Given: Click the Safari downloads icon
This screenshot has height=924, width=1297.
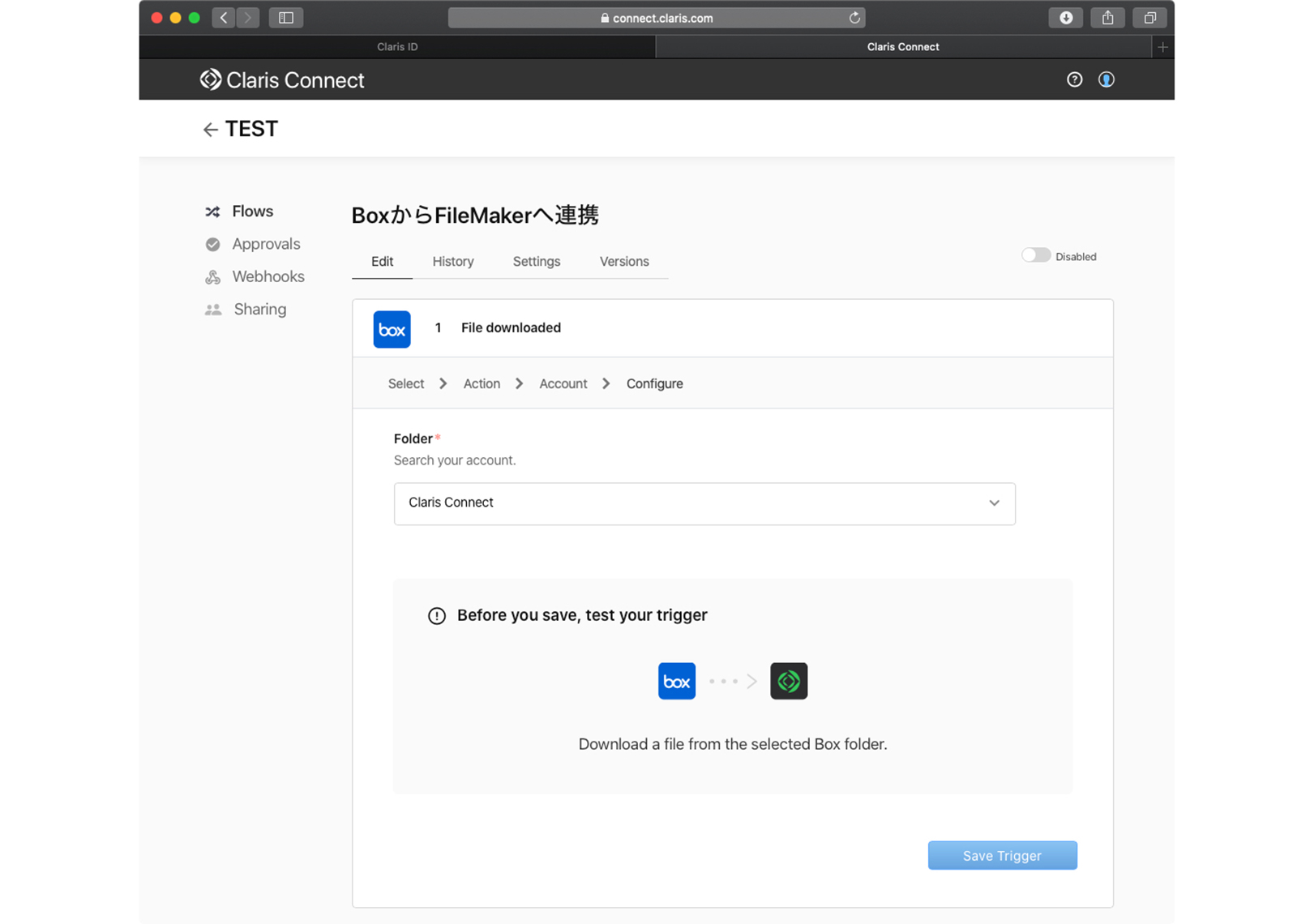Looking at the screenshot, I should [1066, 18].
